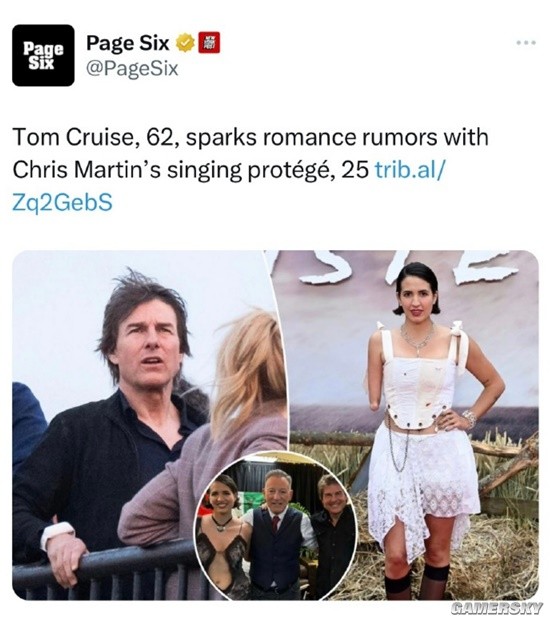The image size is (550, 621).
Task: Select the 'sparks romance rumors with' headline text
Action: click(x=337, y=137)
